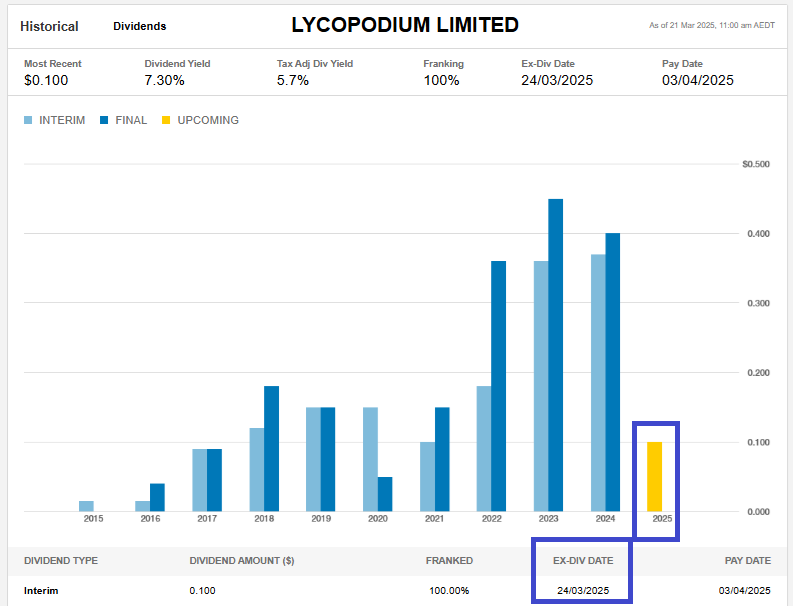793x606 pixels.
Task: Click the INTERIM legend color swatch
Action: point(28,120)
